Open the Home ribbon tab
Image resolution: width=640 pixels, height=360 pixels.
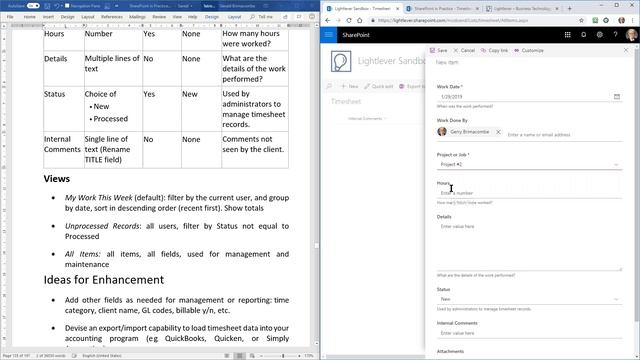29,17
